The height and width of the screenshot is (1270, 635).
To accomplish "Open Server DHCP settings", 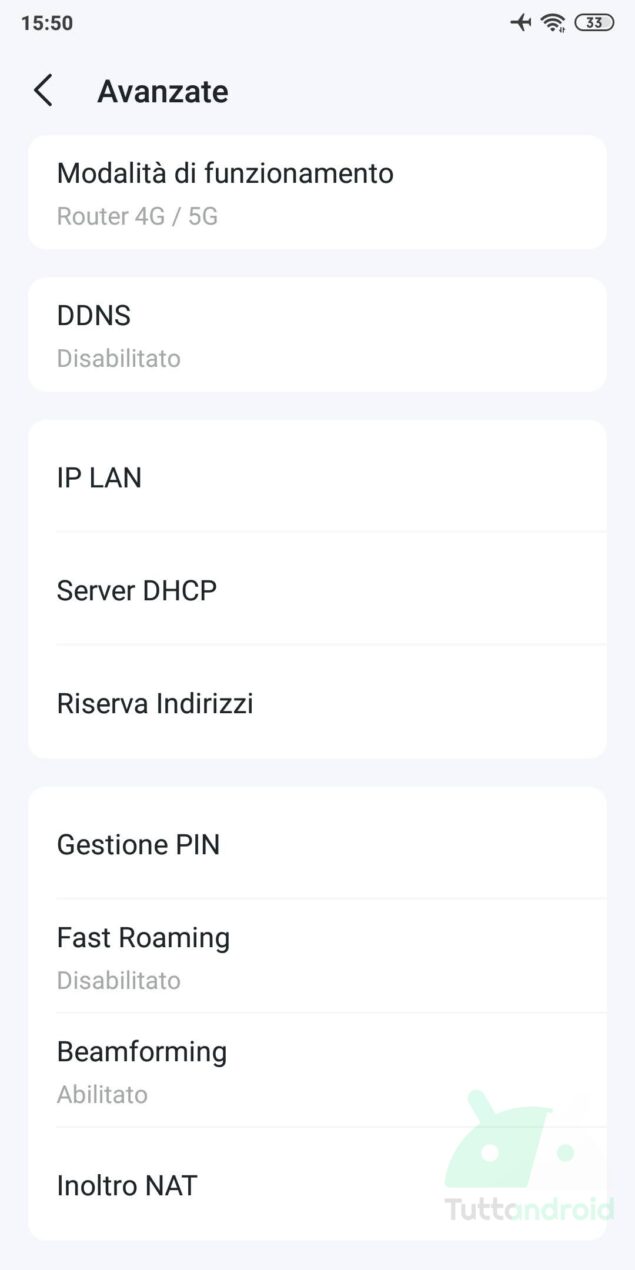I will [317, 590].
